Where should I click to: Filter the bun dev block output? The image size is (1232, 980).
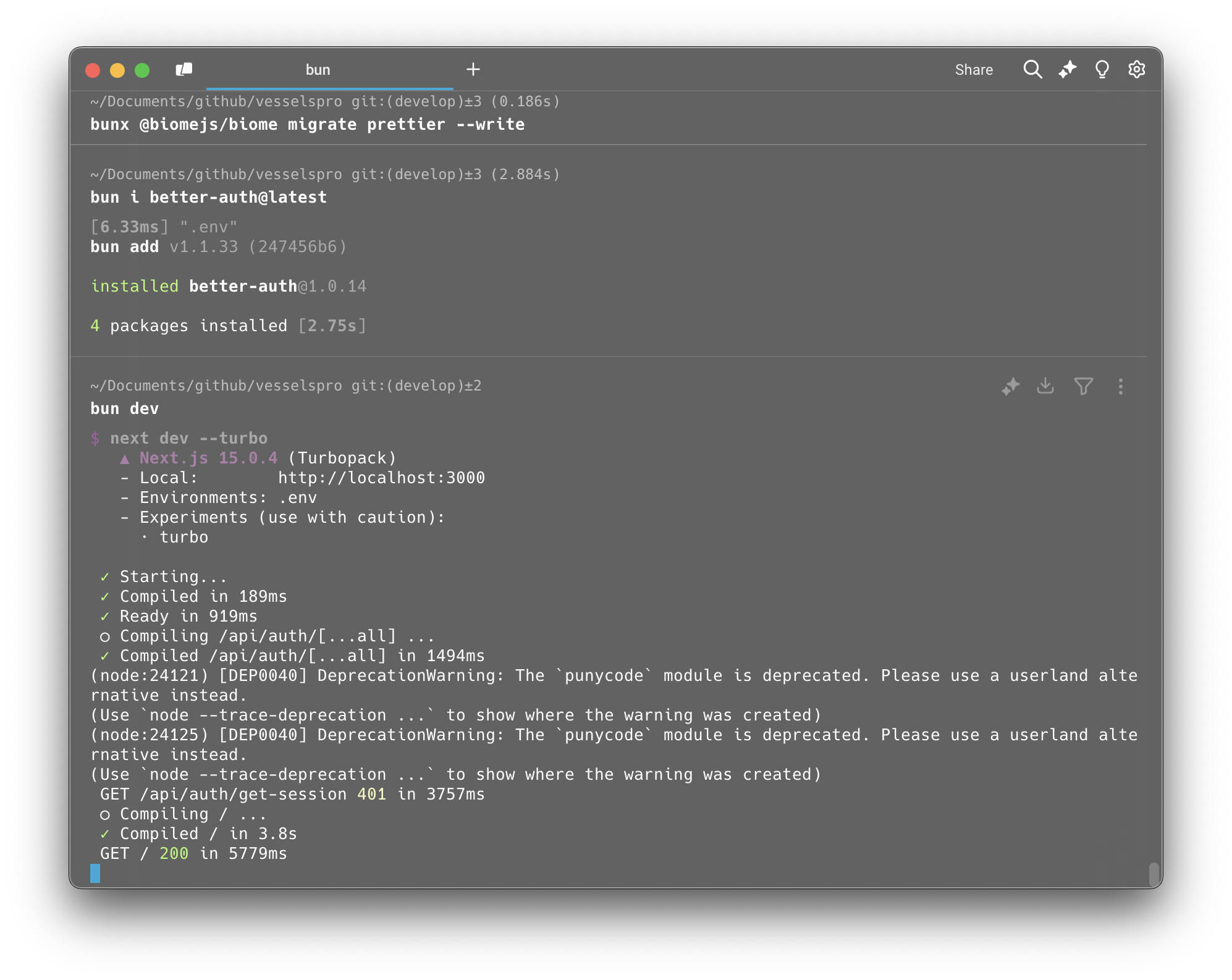coord(1083,387)
